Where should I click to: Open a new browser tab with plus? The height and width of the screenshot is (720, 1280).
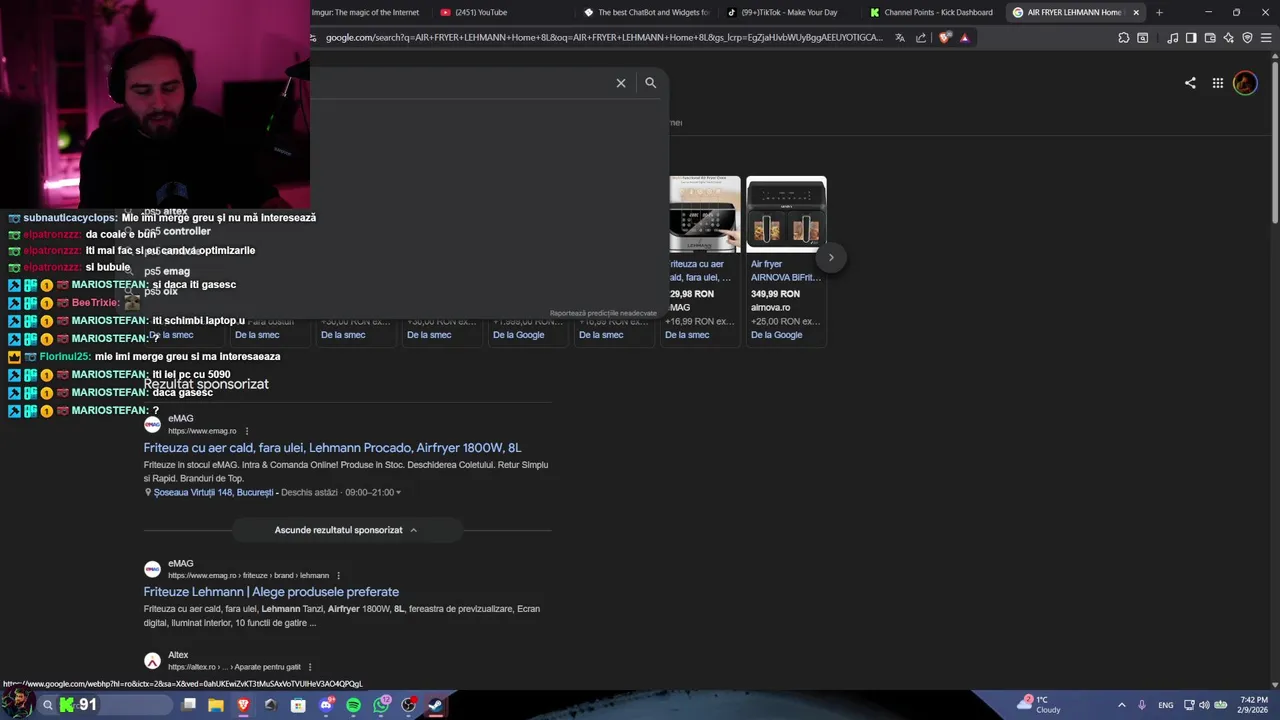[1159, 12]
